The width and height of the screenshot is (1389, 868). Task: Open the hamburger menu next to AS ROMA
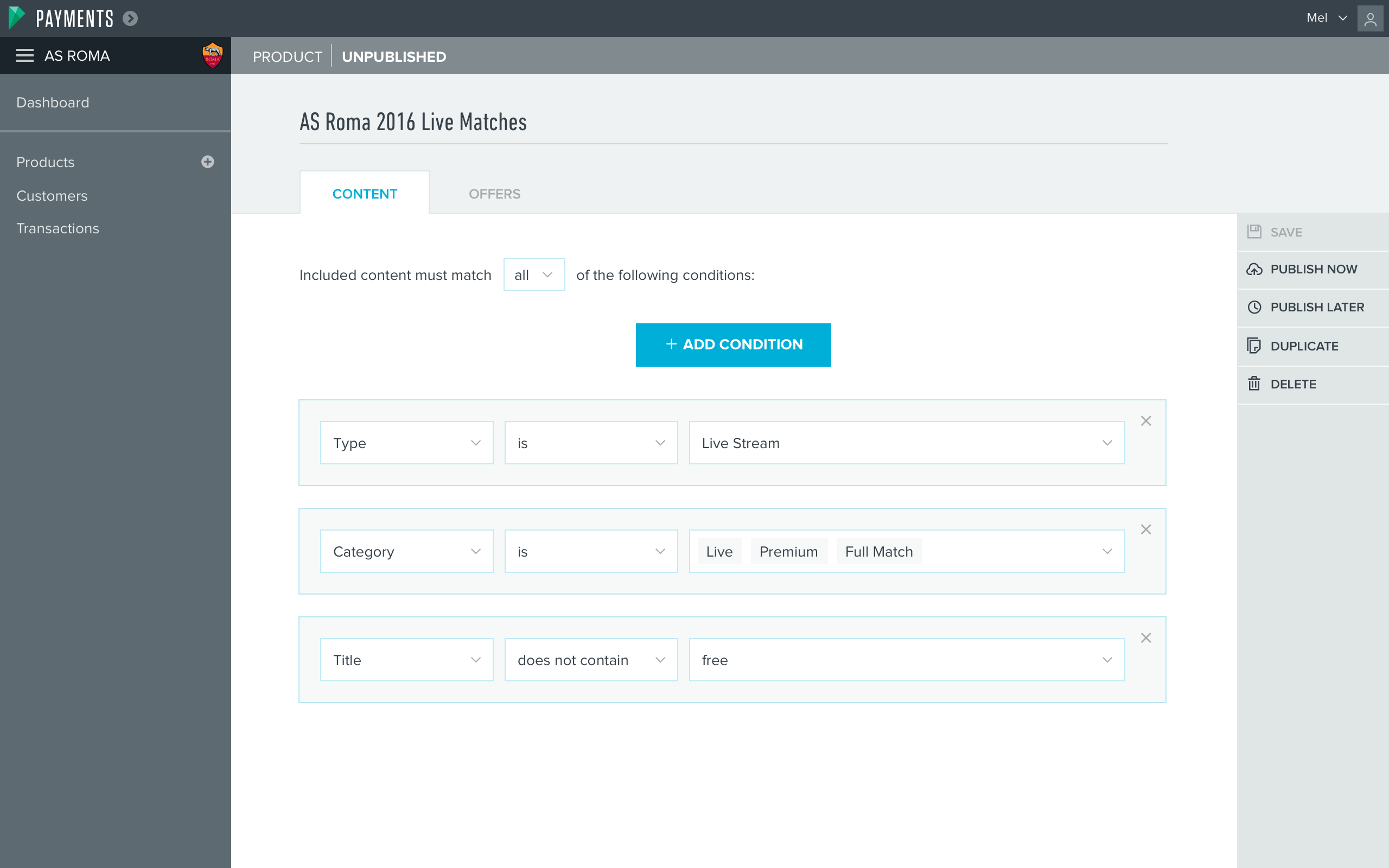click(x=24, y=56)
